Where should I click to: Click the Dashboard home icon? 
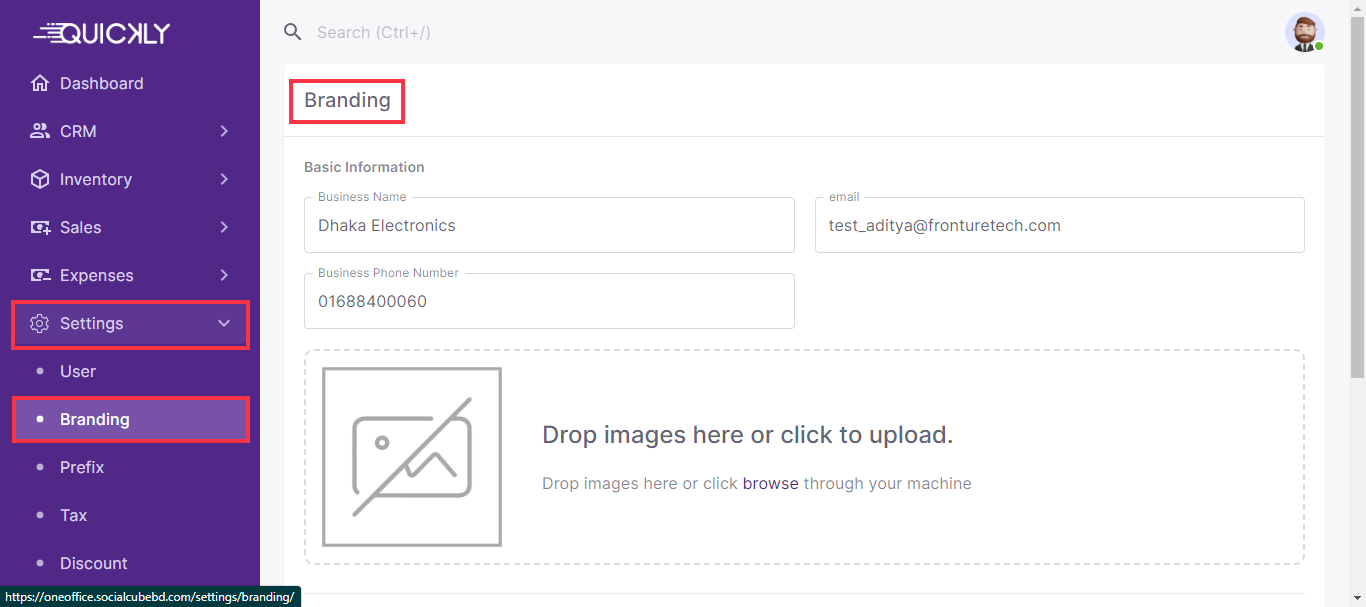tap(40, 83)
